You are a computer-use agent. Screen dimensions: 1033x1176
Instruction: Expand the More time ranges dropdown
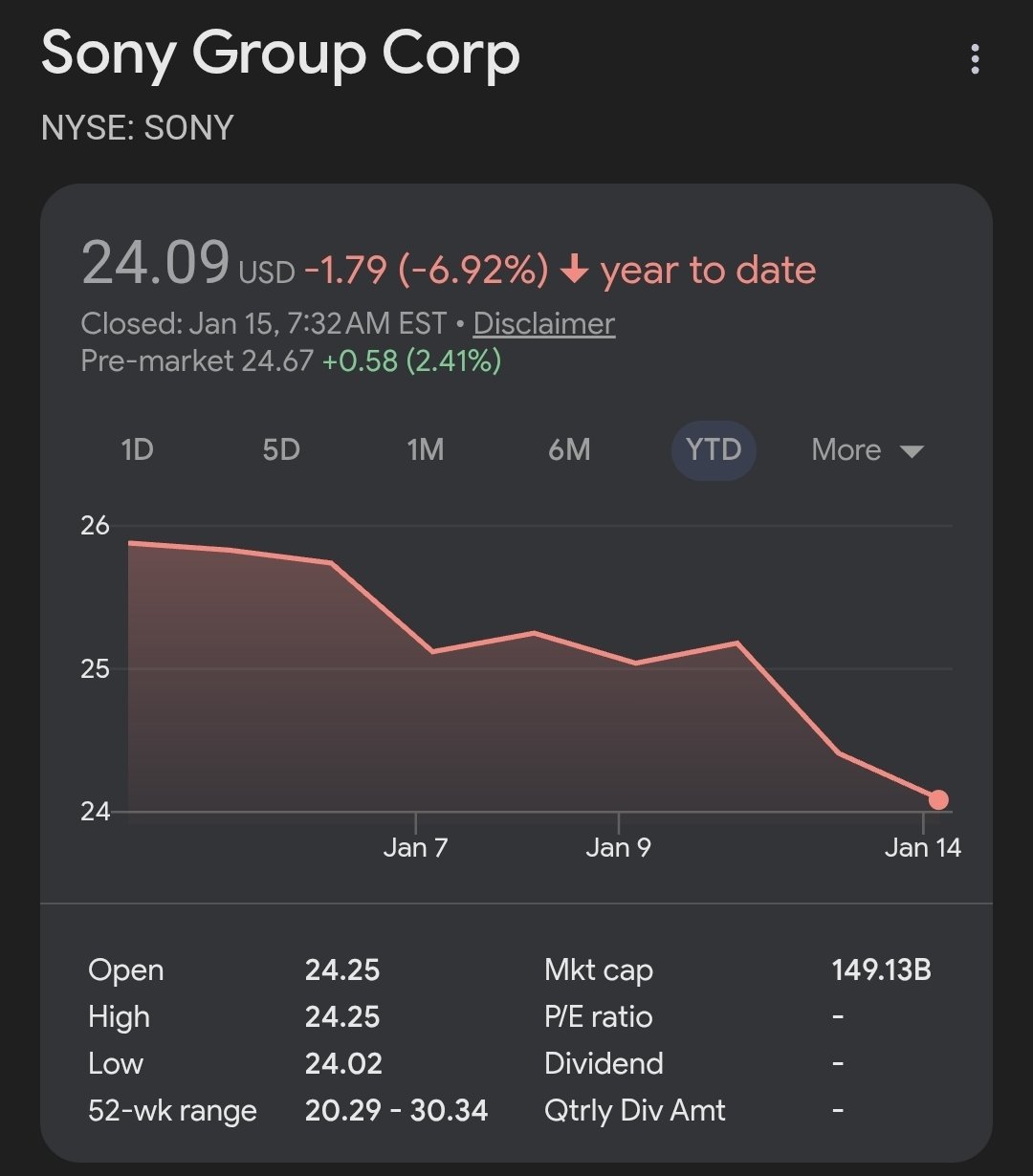(x=846, y=449)
